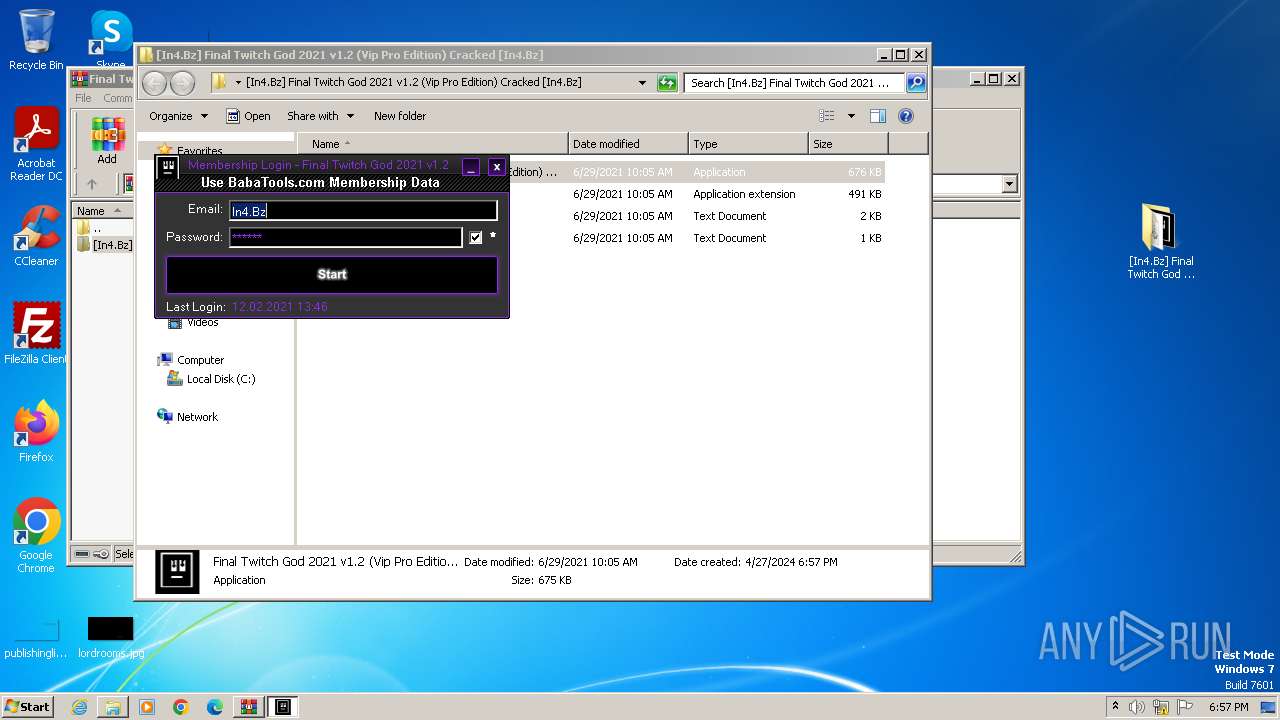Open Recycle Bin desktop icon
Screen dimensions: 1280x720
pyautogui.click(x=36, y=40)
